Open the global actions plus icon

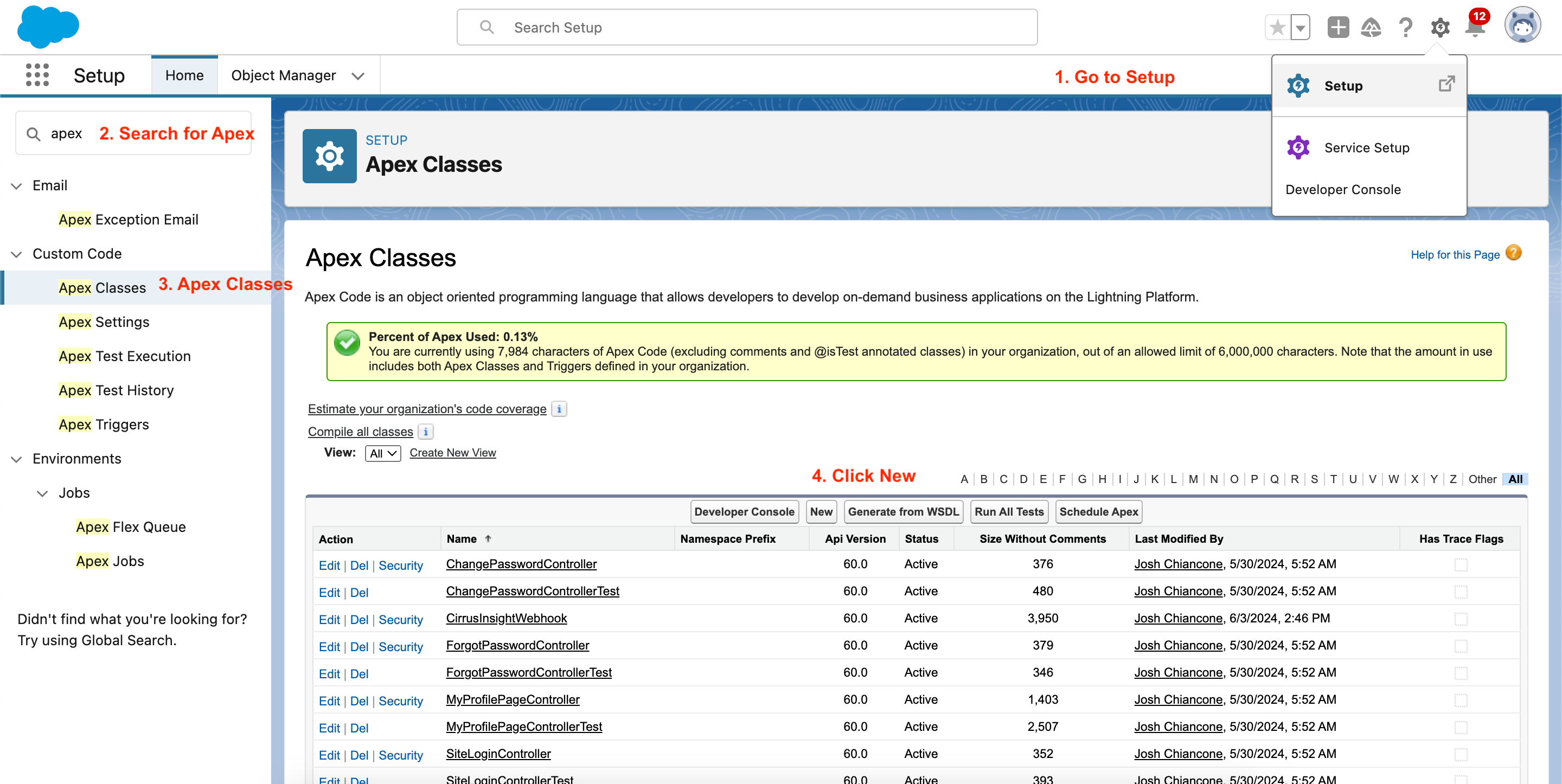[x=1338, y=27]
